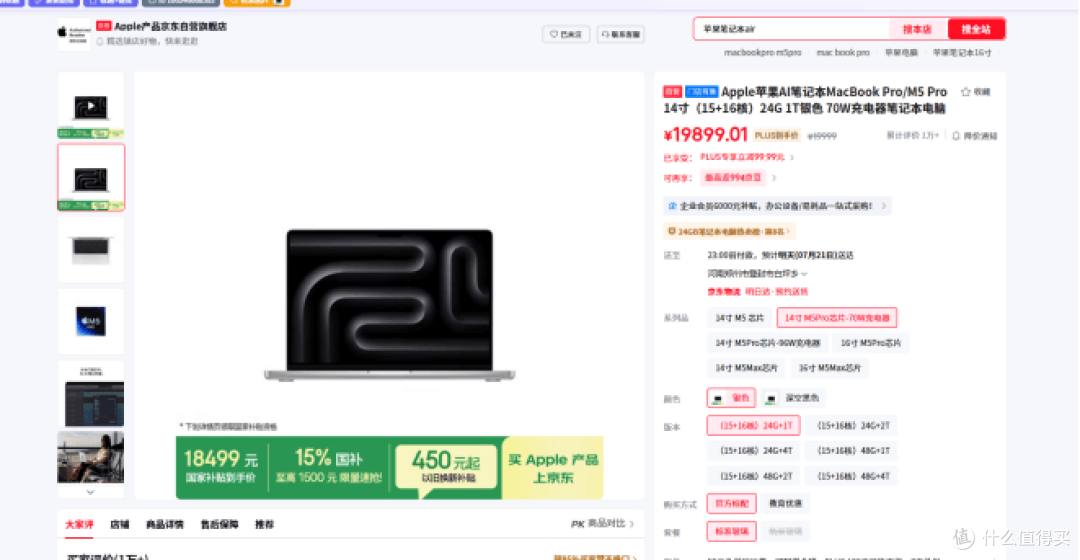The image size is (1080, 560).
Task: Click the main MacBook Pro product image
Action: point(389,305)
